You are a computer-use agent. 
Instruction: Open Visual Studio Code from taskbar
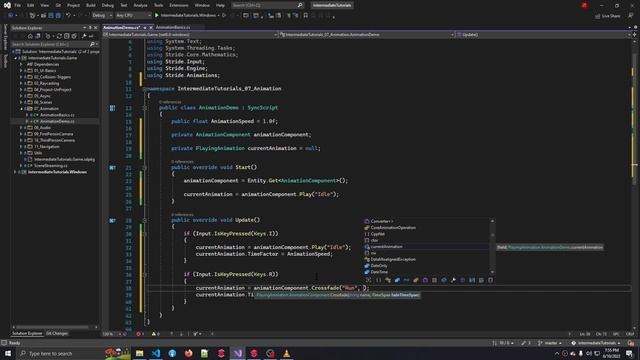(x=156, y=353)
